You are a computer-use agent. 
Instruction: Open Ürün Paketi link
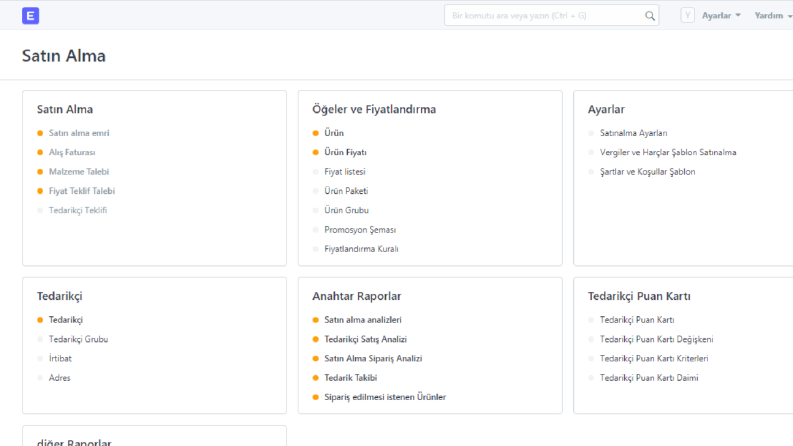click(346, 191)
